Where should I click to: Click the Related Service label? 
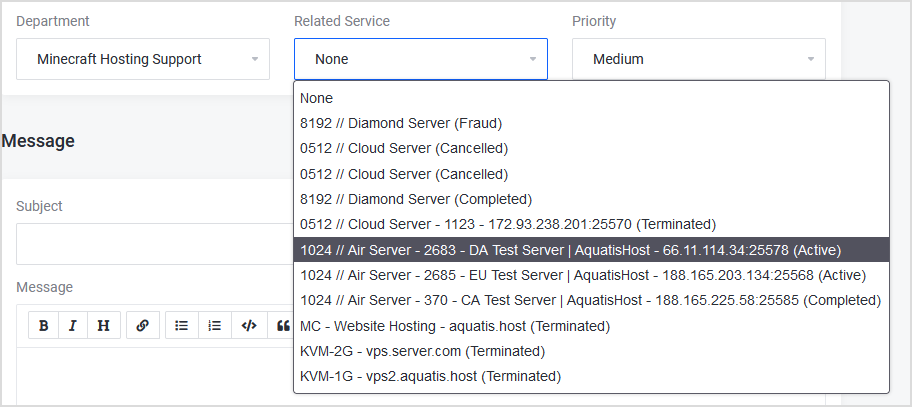point(342,21)
